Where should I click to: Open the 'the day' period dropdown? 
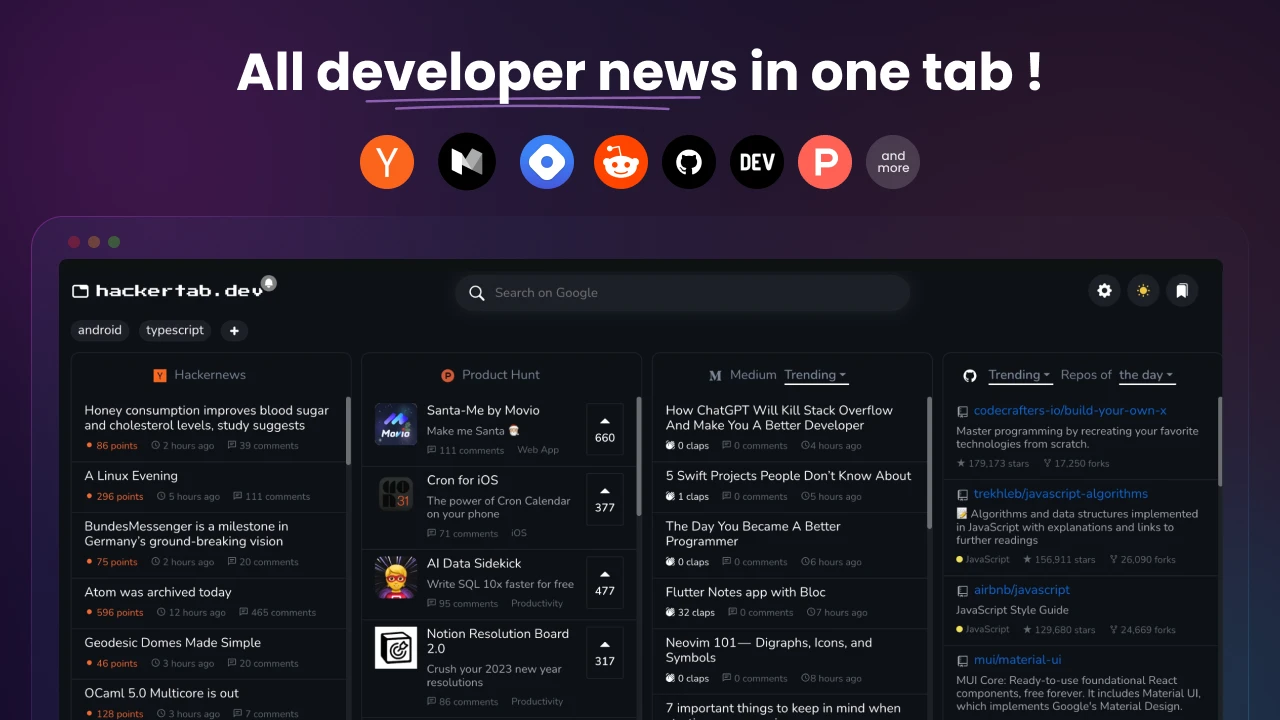[x=1146, y=375]
